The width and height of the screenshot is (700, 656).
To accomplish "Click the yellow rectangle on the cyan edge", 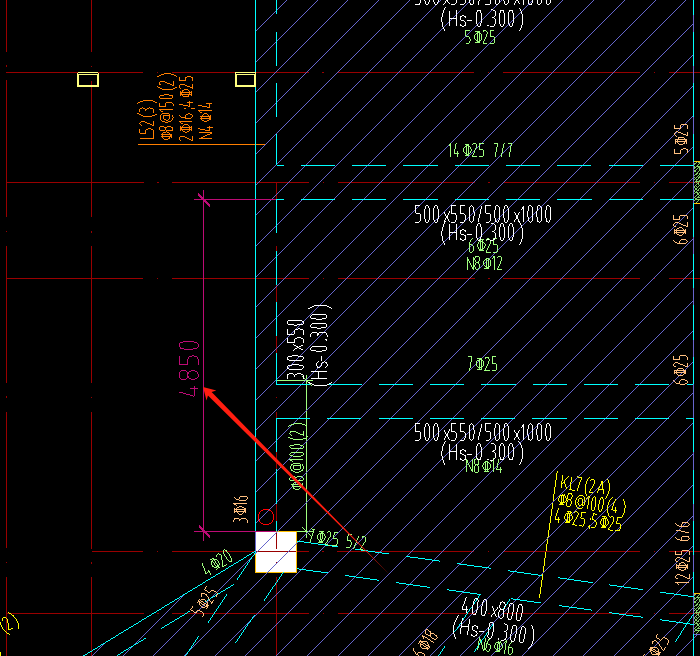I will tap(245, 79).
